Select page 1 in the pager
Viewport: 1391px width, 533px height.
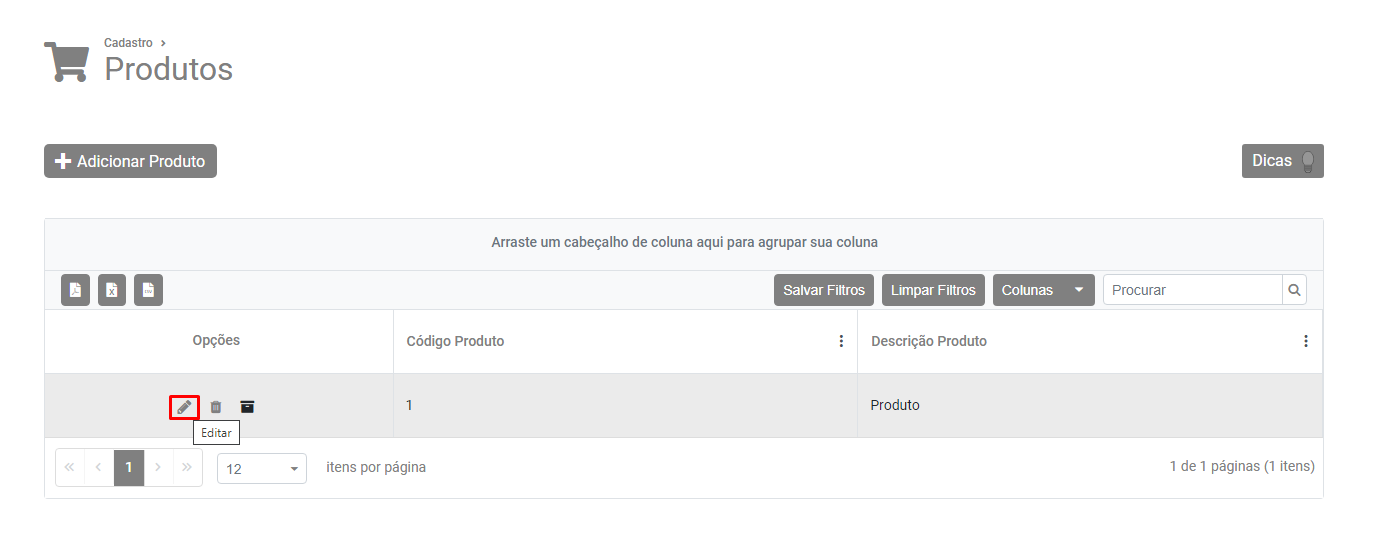[x=129, y=467]
